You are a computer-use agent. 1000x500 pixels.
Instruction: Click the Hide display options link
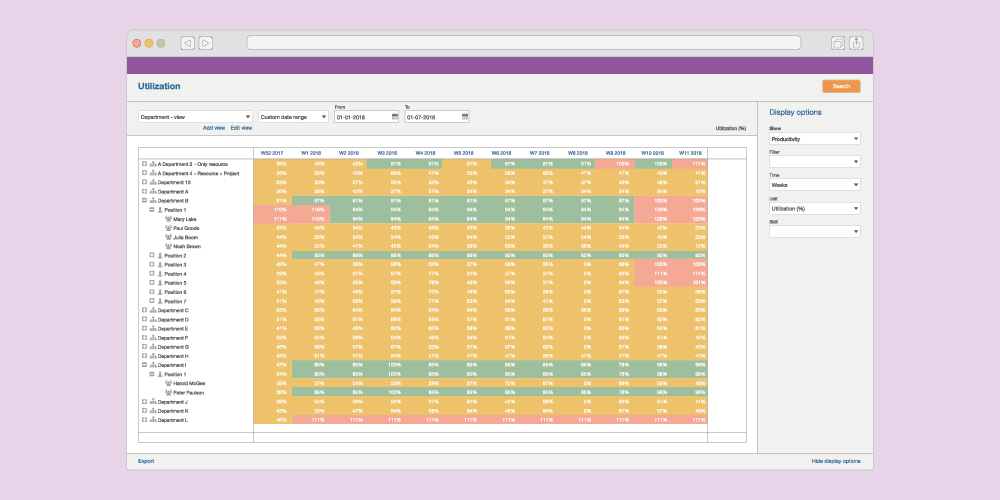pyautogui.click(x=835, y=461)
